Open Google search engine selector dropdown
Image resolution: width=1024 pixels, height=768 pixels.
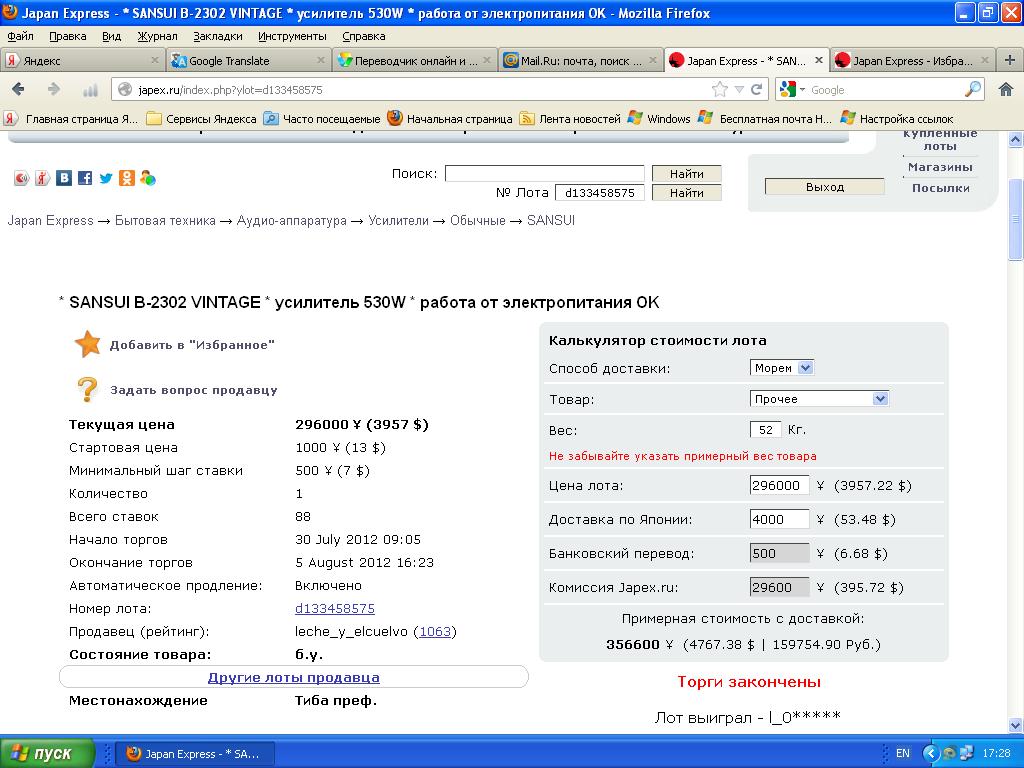click(x=792, y=89)
